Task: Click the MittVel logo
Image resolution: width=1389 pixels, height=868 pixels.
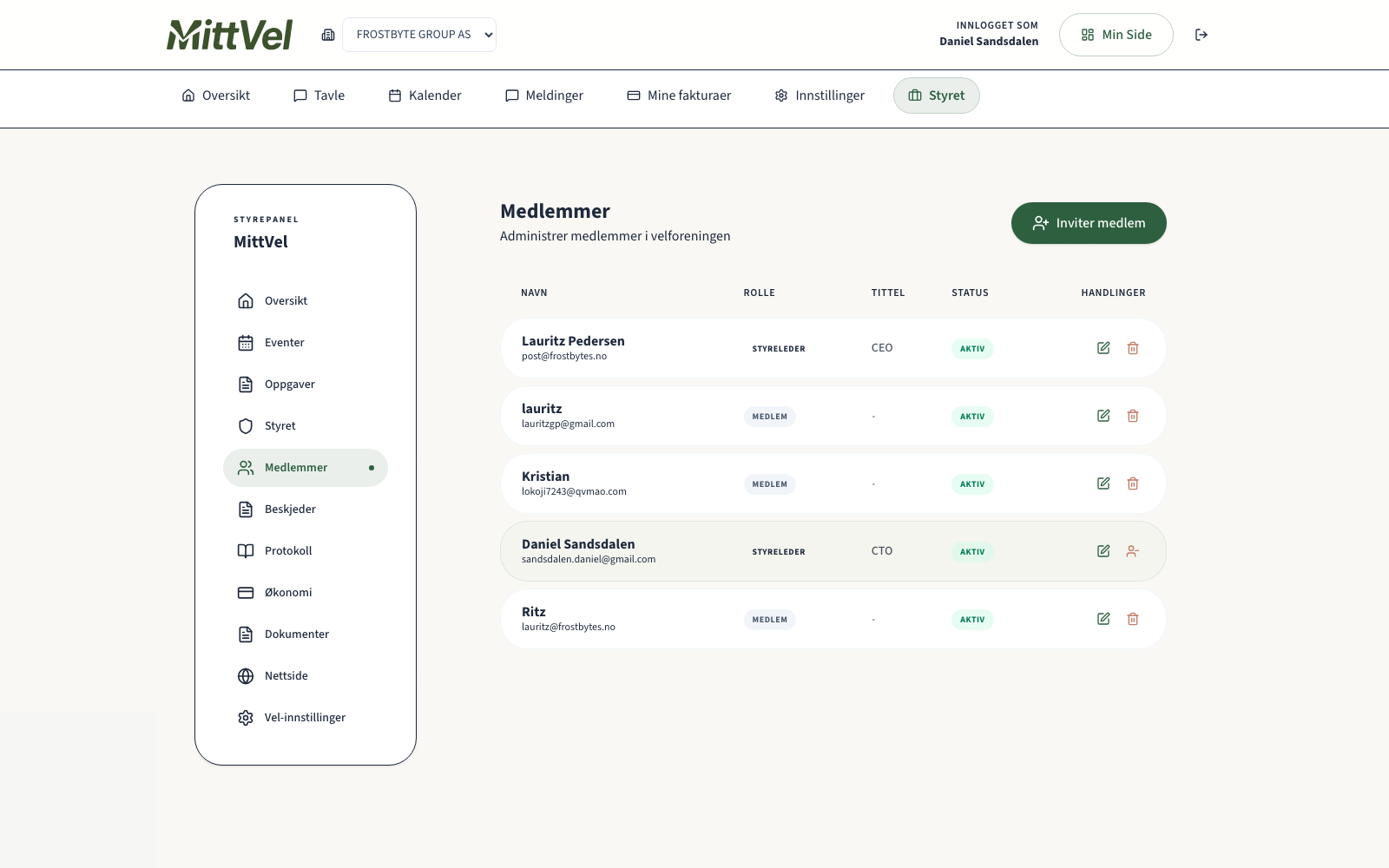Action: click(230, 35)
